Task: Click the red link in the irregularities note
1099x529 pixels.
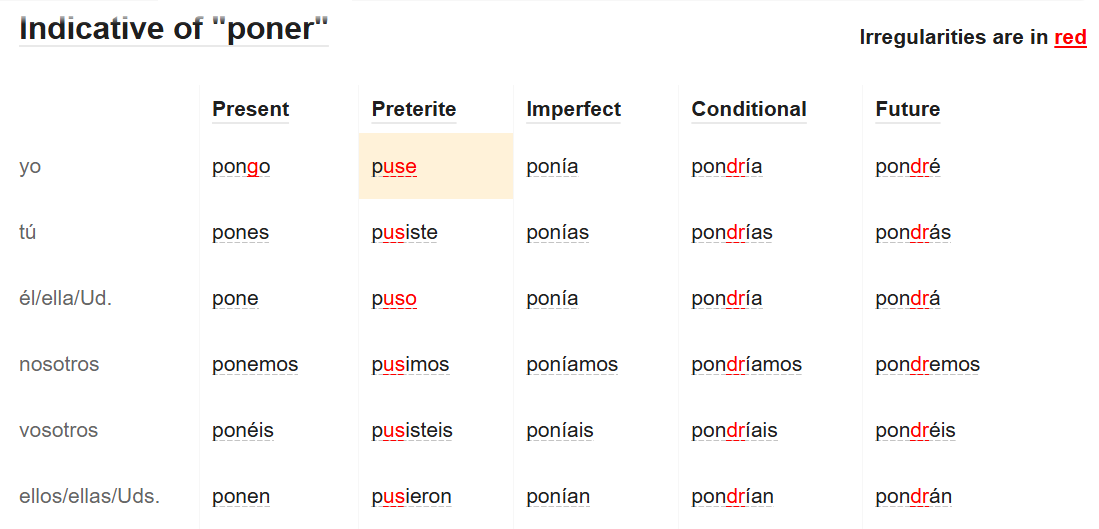Action: click(1070, 38)
